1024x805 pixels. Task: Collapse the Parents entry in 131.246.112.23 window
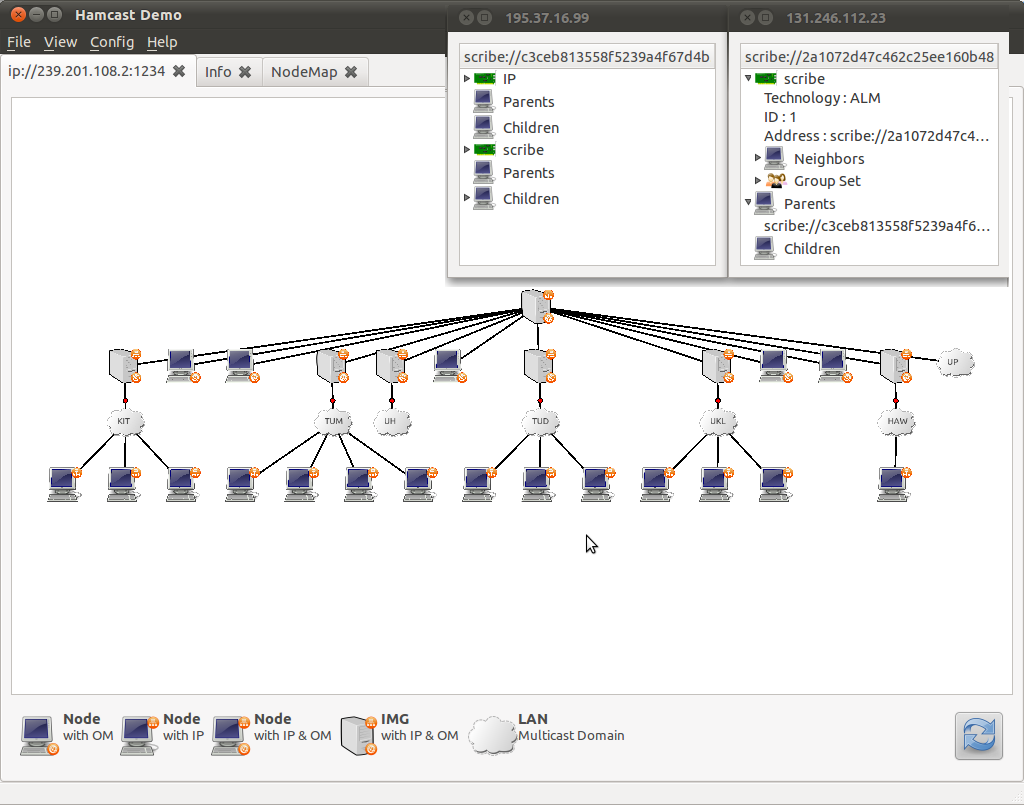pos(748,203)
